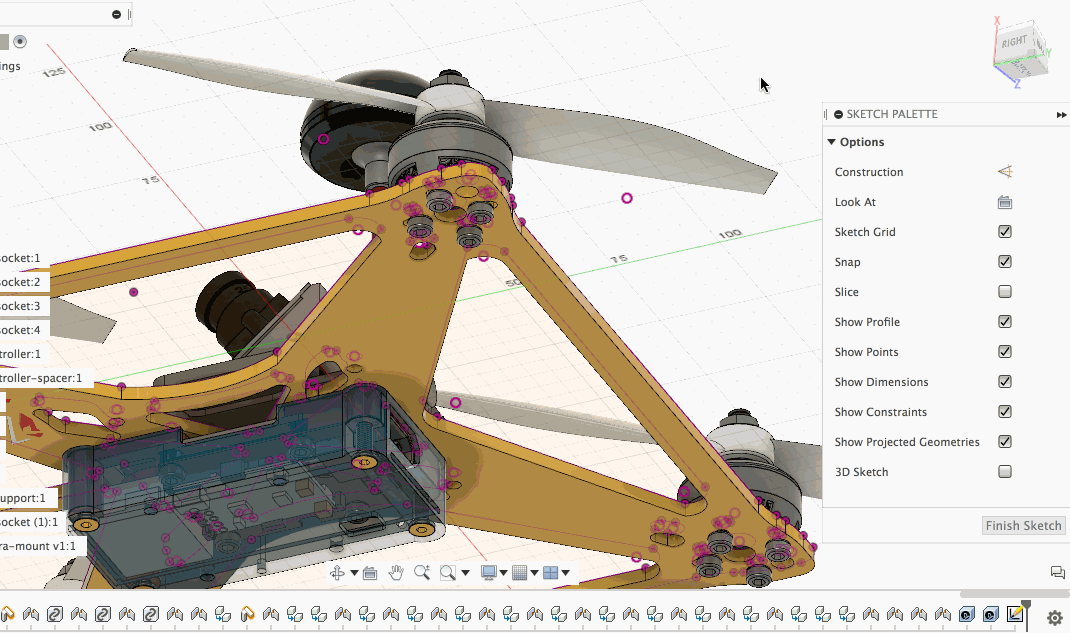This screenshot has width=1070, height=633.
Task: Enable the 3D Sketch checkbox
Action: (x=1005, y=472)
